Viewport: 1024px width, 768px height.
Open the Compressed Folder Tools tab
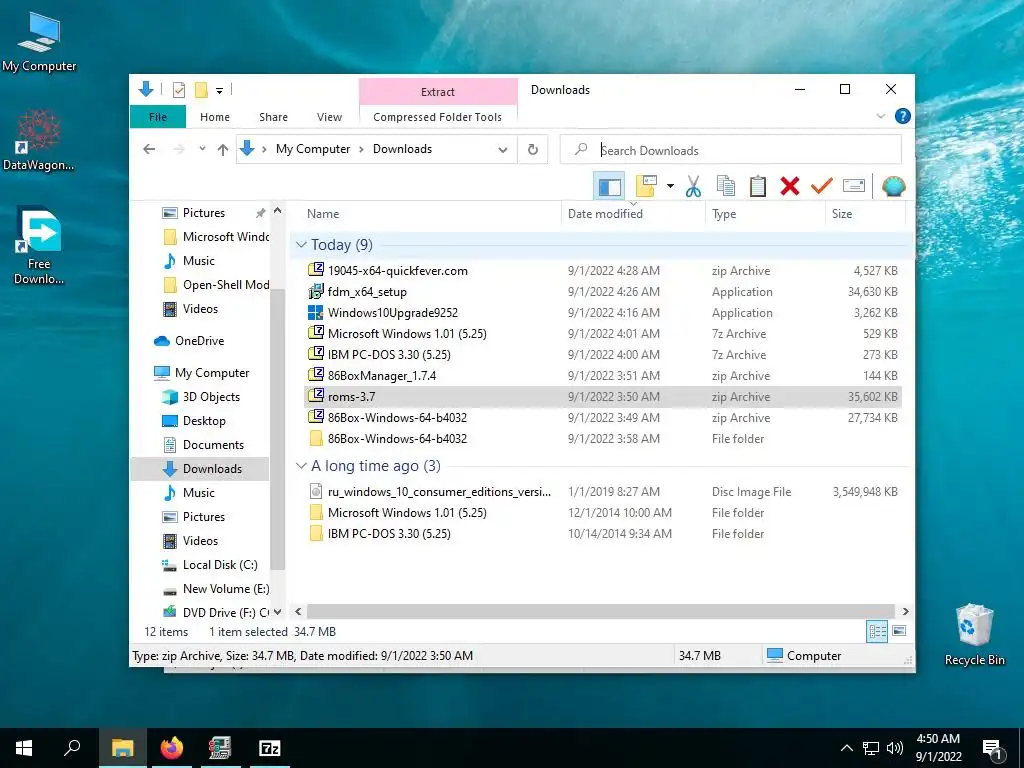[438, 117]
